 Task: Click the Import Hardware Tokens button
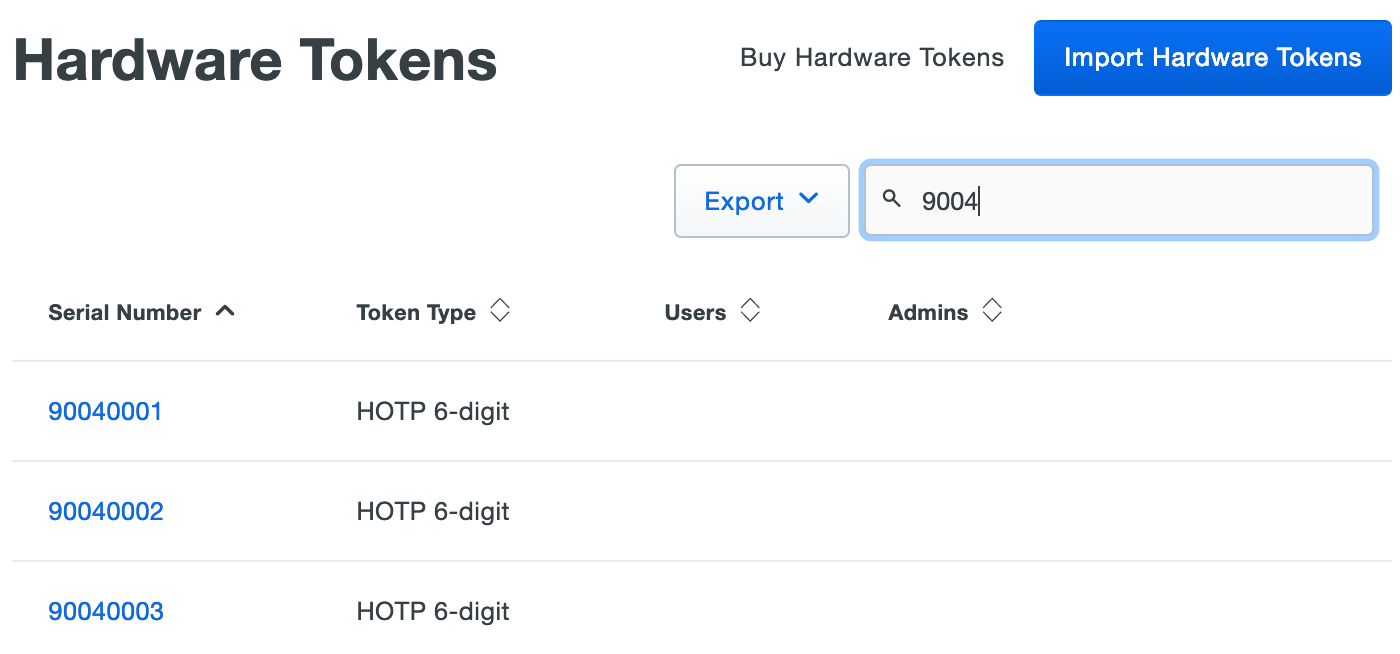coord(1211,57)
